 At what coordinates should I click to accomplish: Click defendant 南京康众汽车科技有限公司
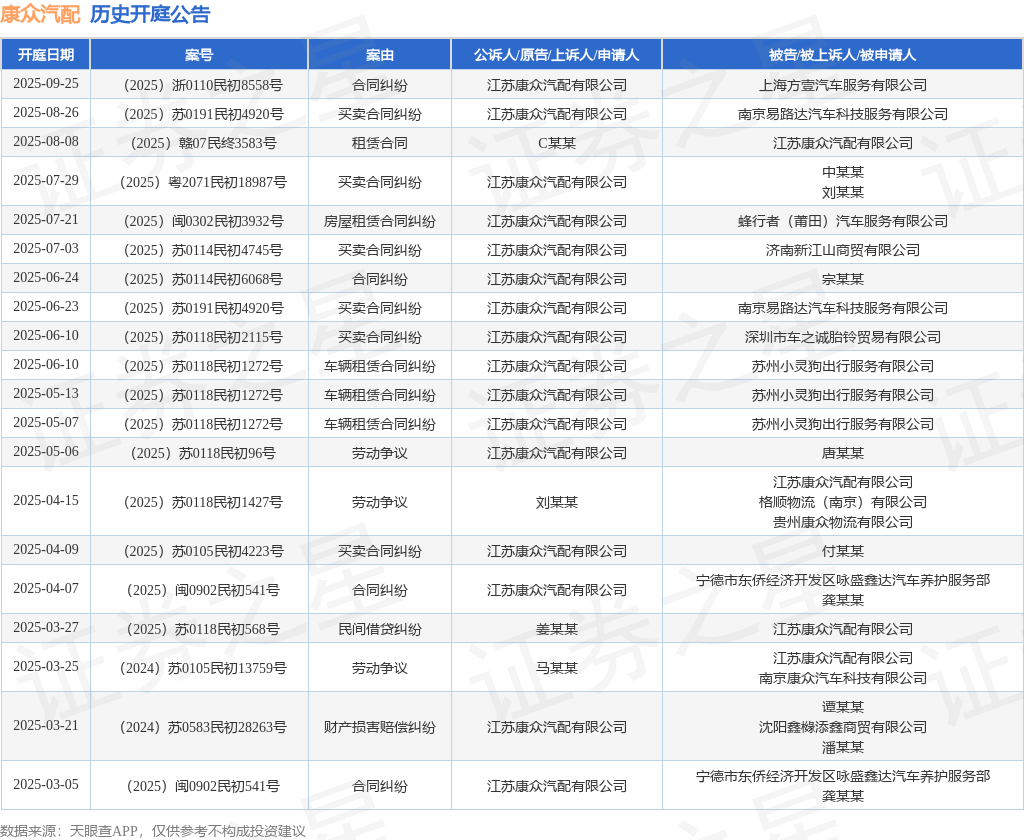point(842,678)
